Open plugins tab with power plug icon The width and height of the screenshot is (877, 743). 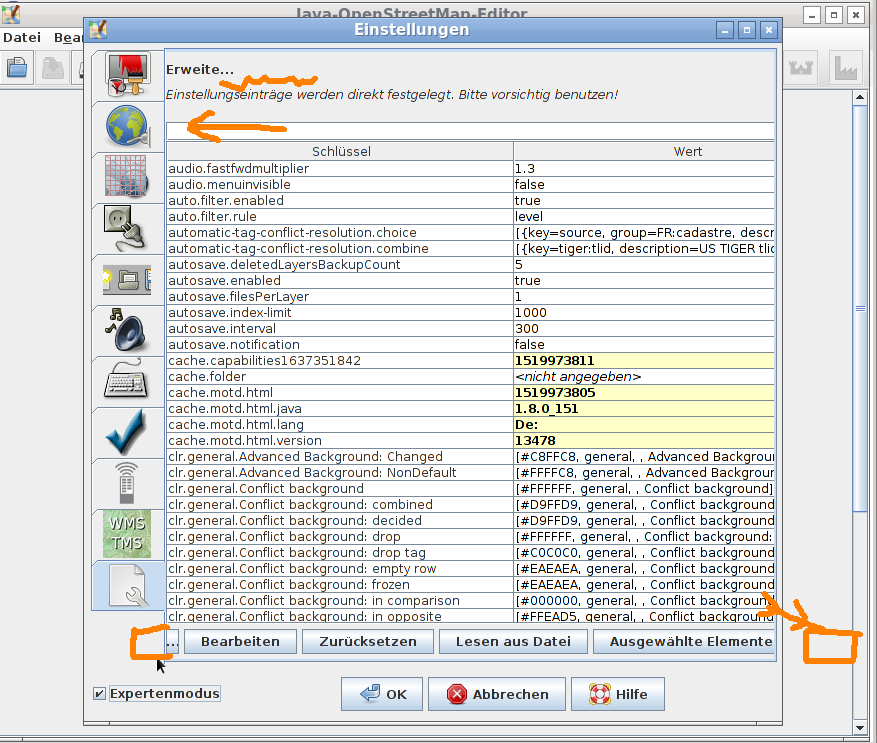127,229
